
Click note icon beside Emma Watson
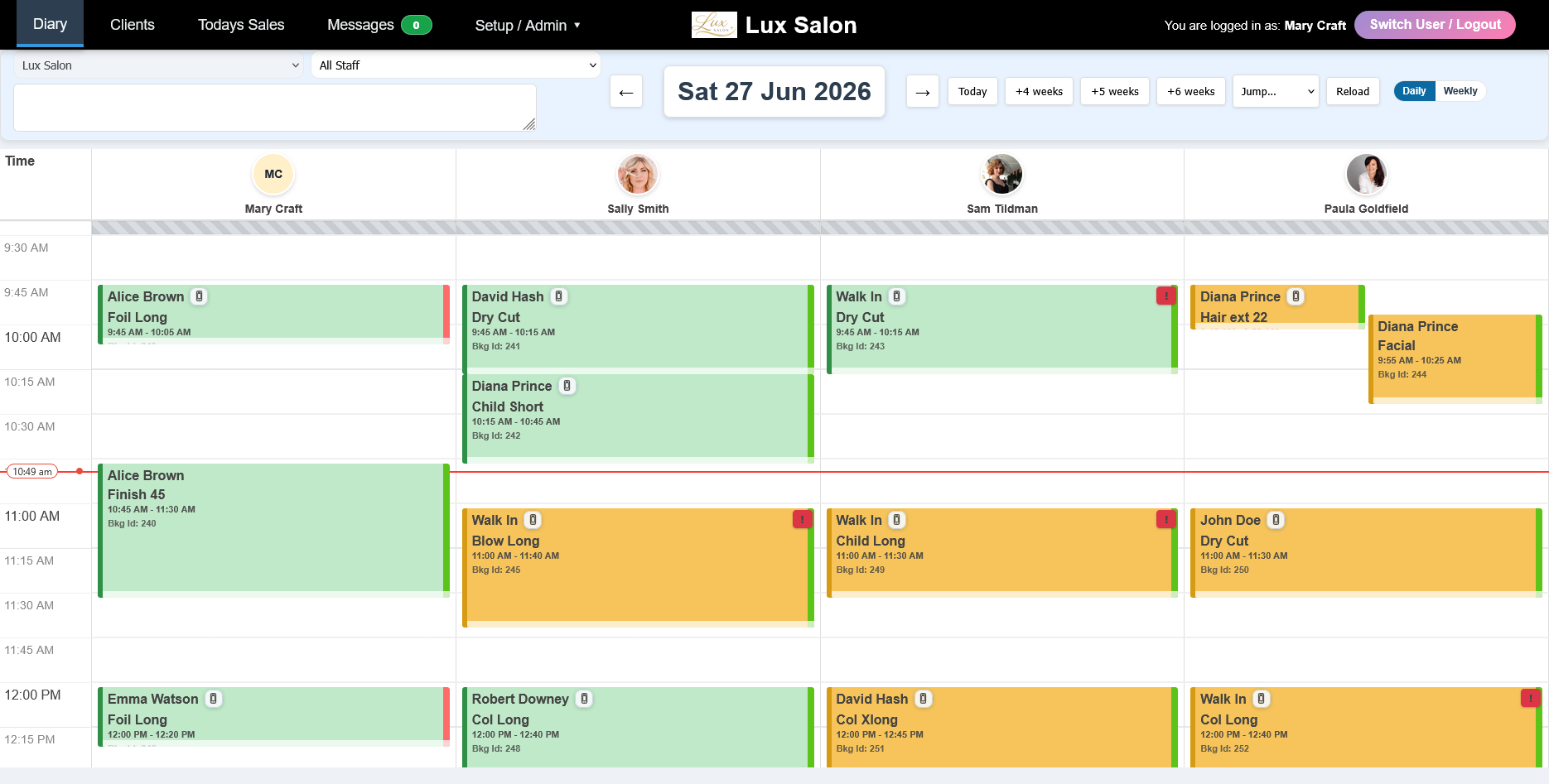pos(214,699)
